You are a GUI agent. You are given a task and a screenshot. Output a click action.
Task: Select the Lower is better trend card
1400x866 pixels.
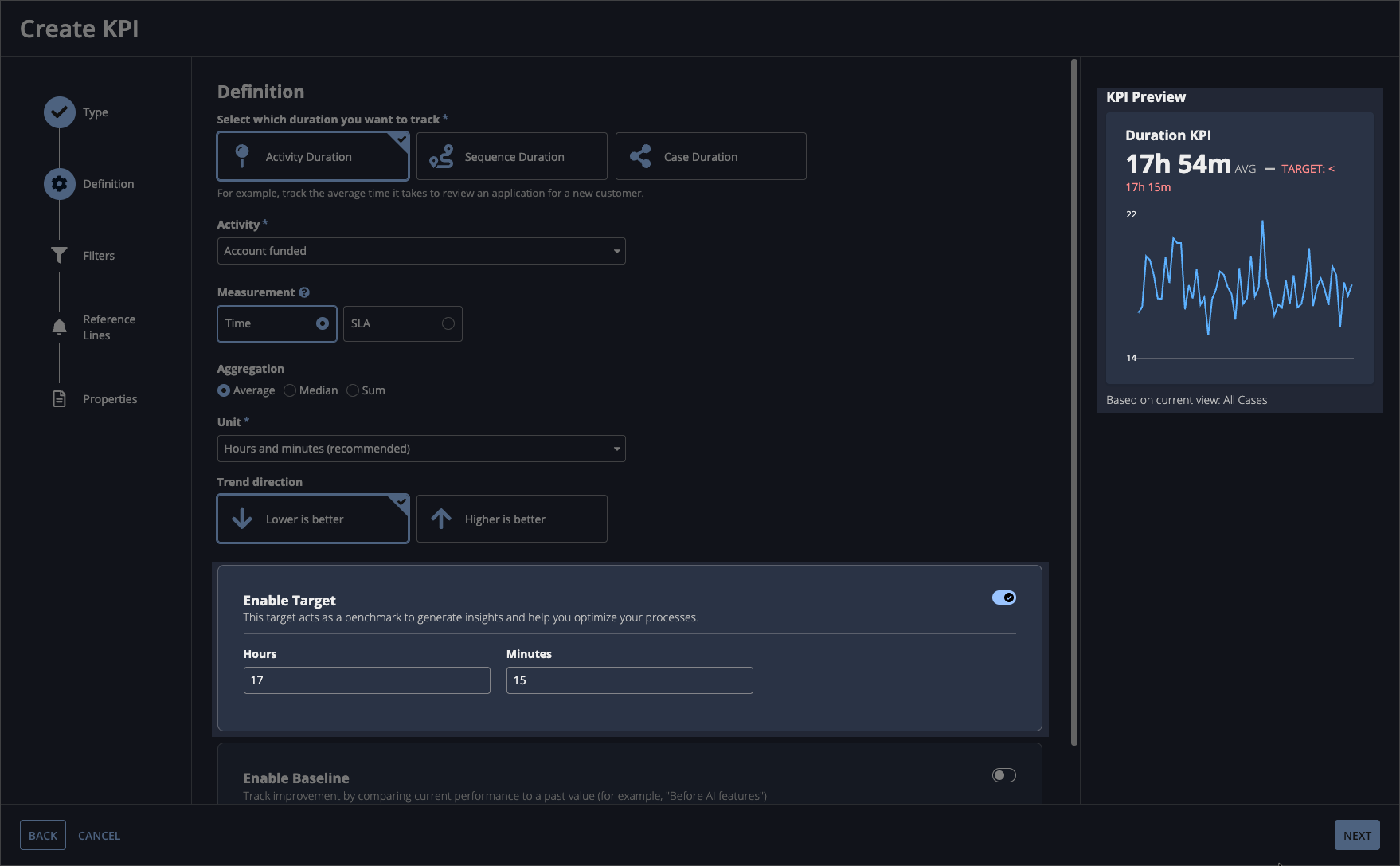coord(313,519)
